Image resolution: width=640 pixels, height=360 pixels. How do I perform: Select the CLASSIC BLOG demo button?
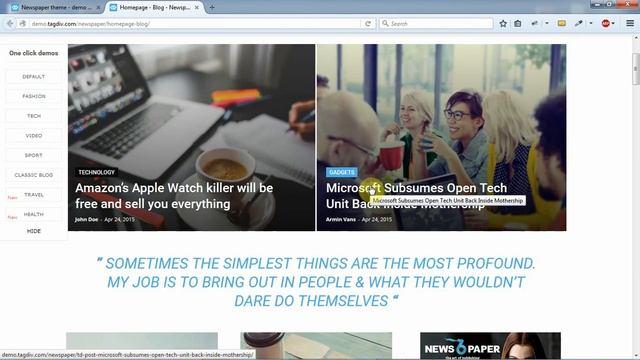(x=34, y=175)
